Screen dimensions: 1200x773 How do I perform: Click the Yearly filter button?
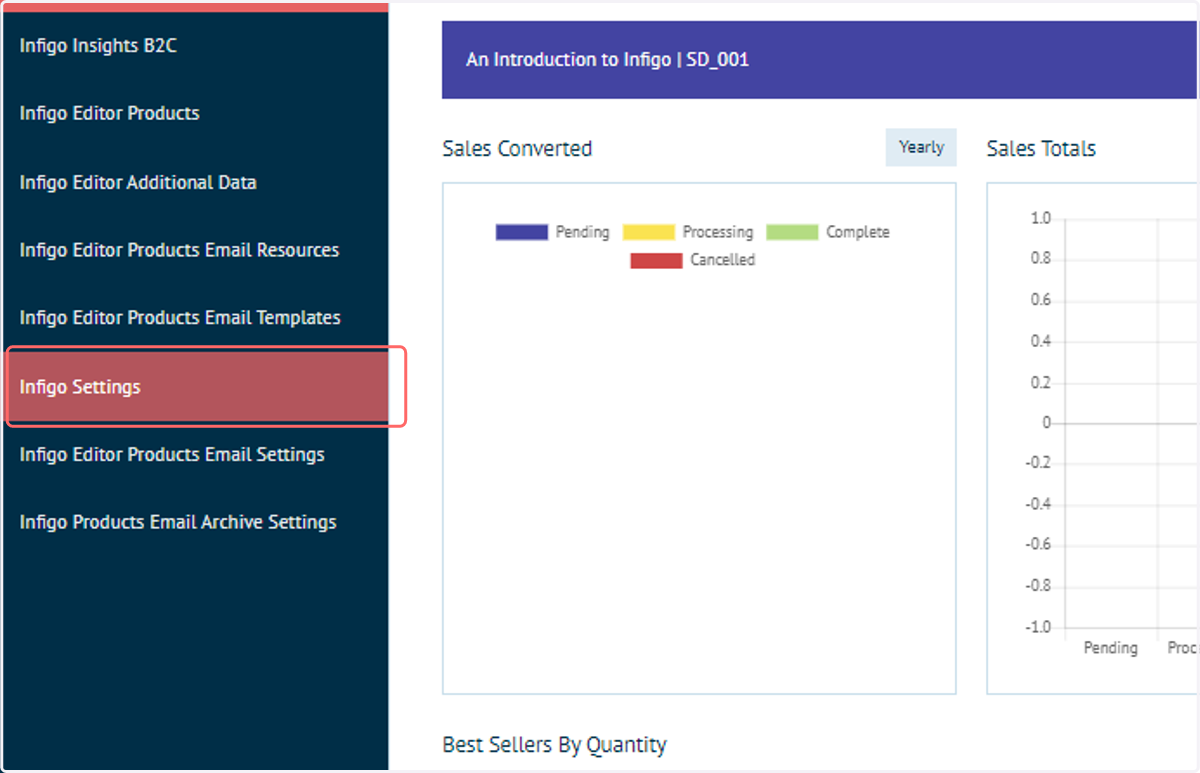click(x=921, y=147)
